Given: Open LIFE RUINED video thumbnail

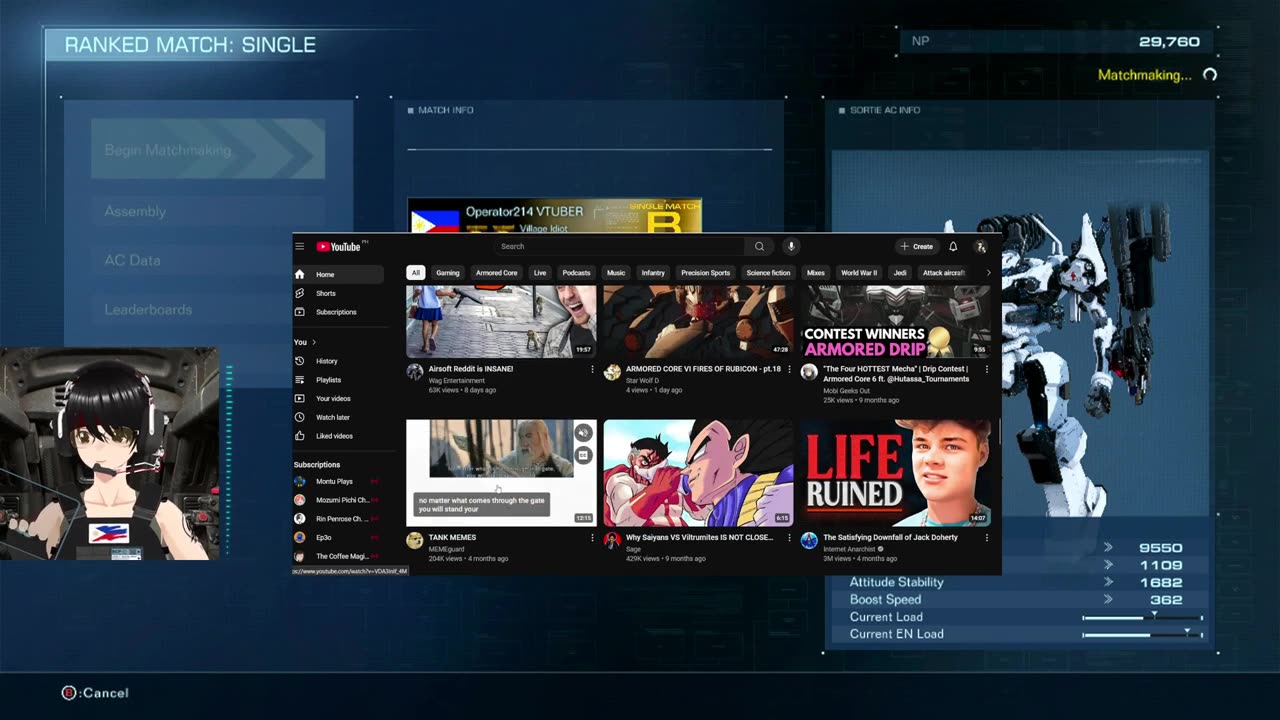Looking at the screenshot, I should tap(897, 473).
